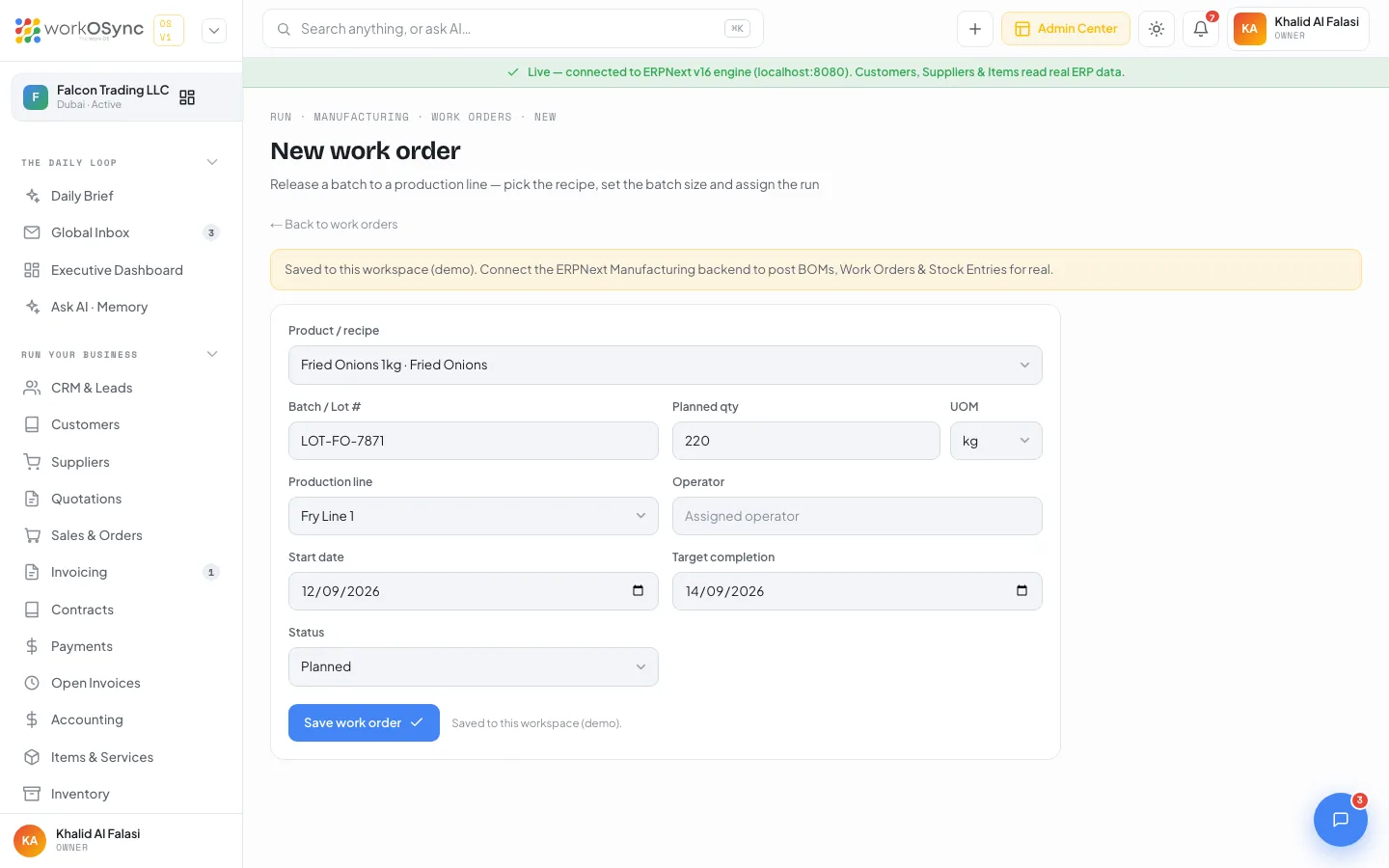
Task: Open the Production line dropdown
Action: point(474,516)
